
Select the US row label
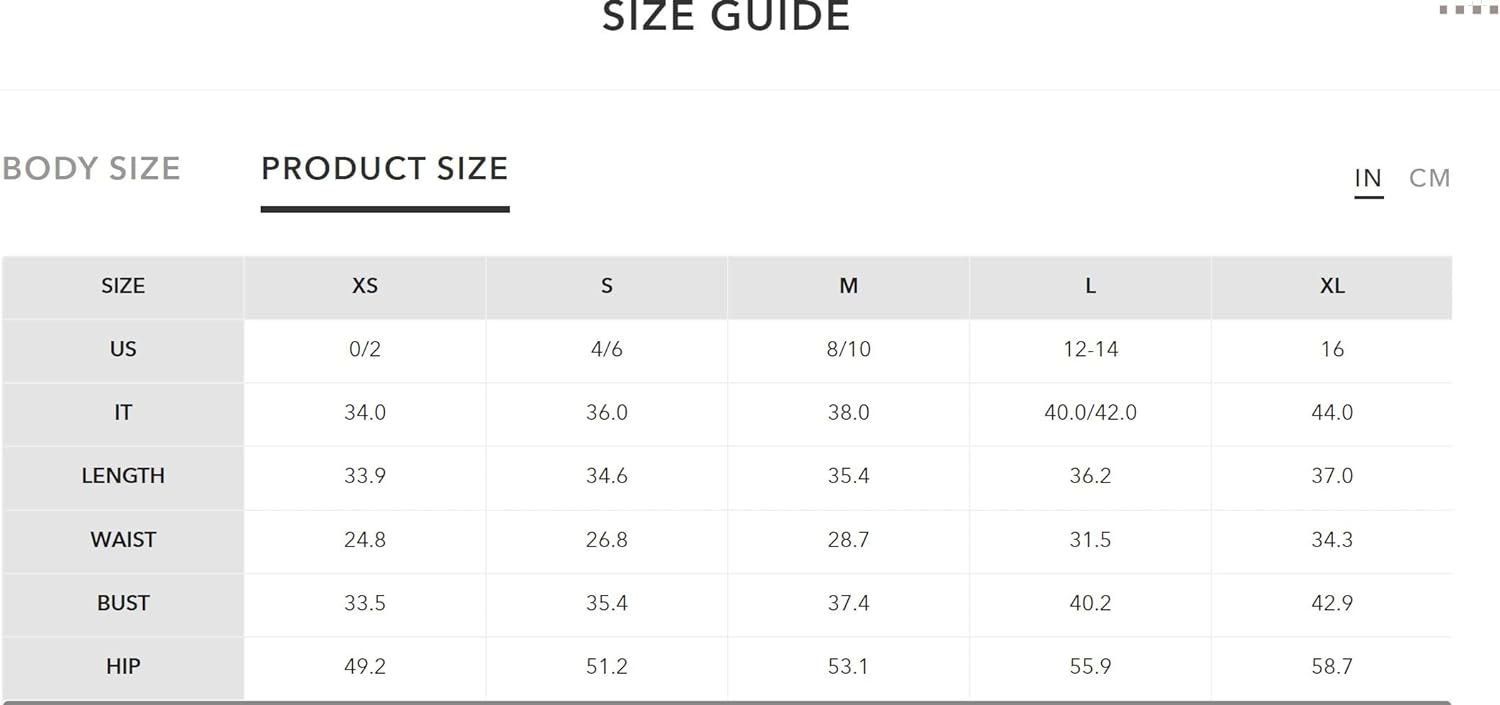click(x=123, y=350)
